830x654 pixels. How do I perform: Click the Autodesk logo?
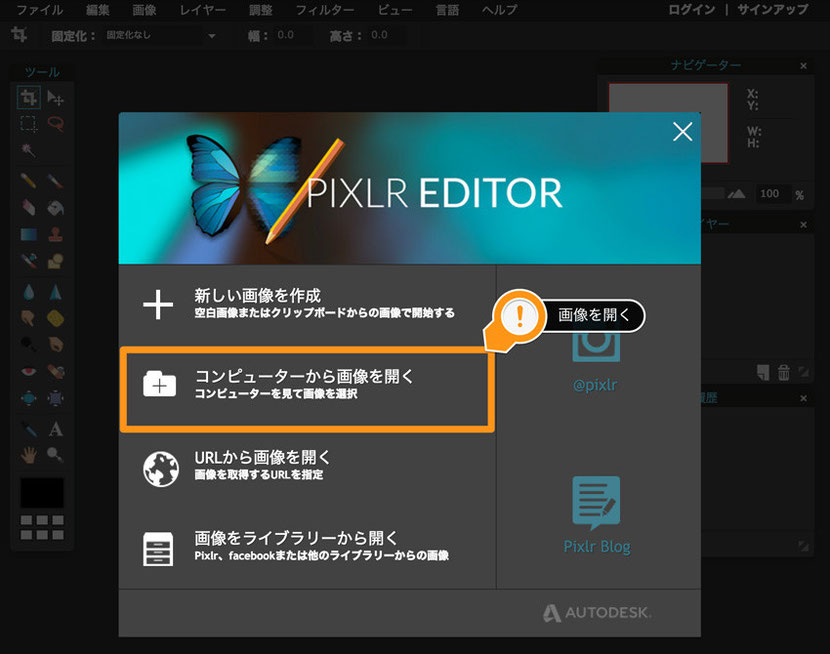[x=597, y=613]
